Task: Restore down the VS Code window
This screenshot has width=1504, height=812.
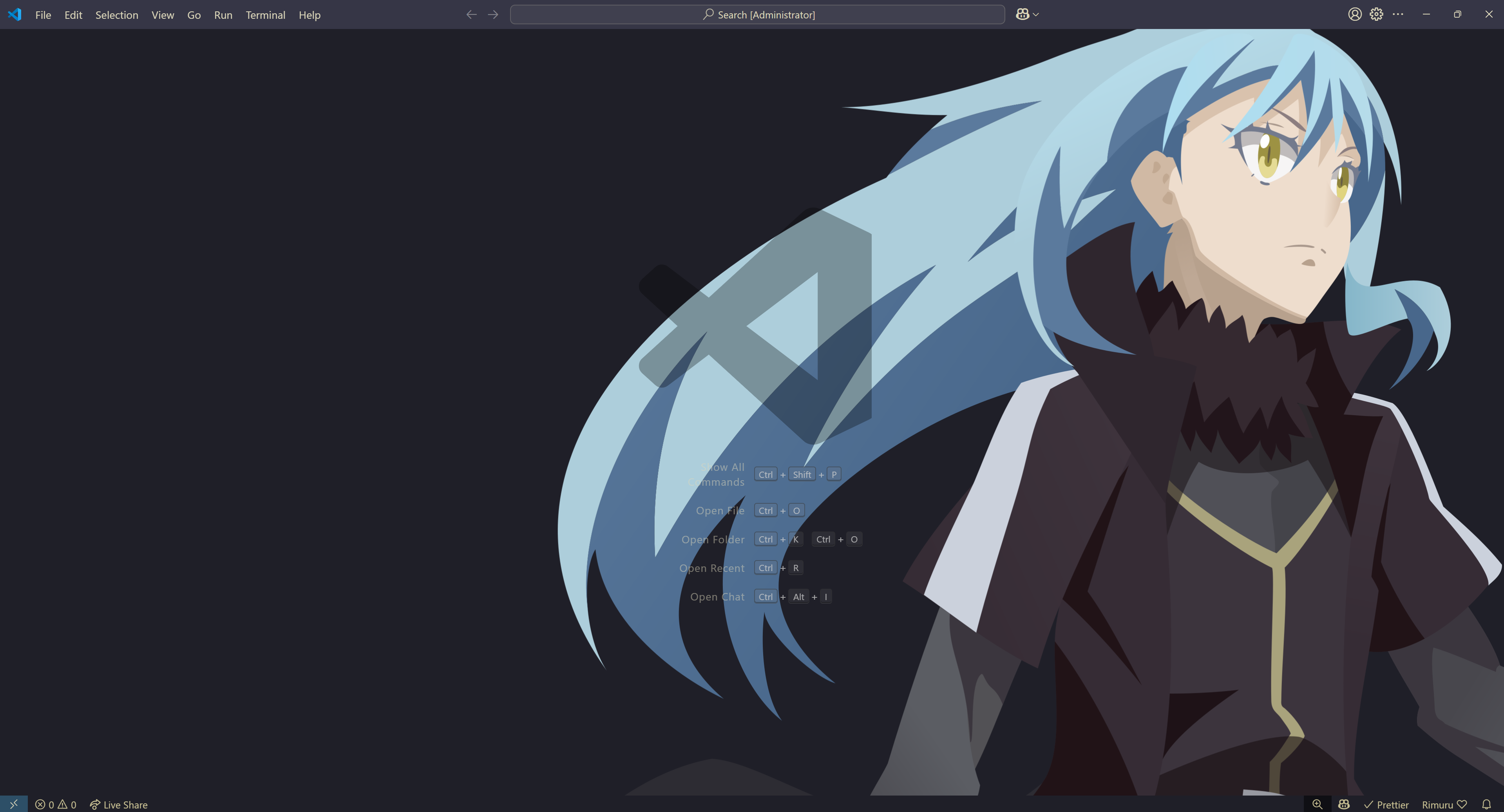Action: coord(1457,14)
